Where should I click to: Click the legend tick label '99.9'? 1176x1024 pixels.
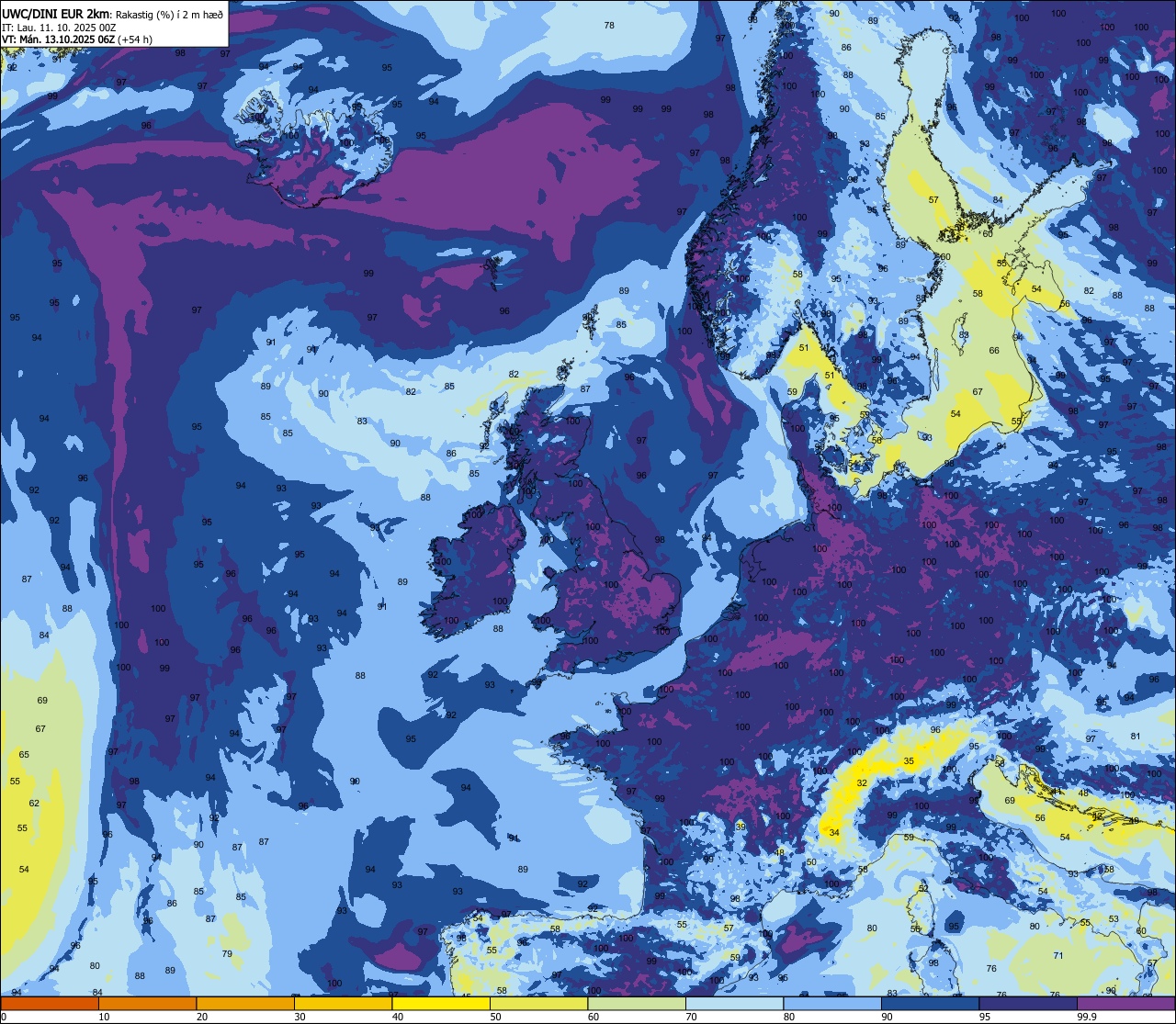(x=1086, y=1017)
